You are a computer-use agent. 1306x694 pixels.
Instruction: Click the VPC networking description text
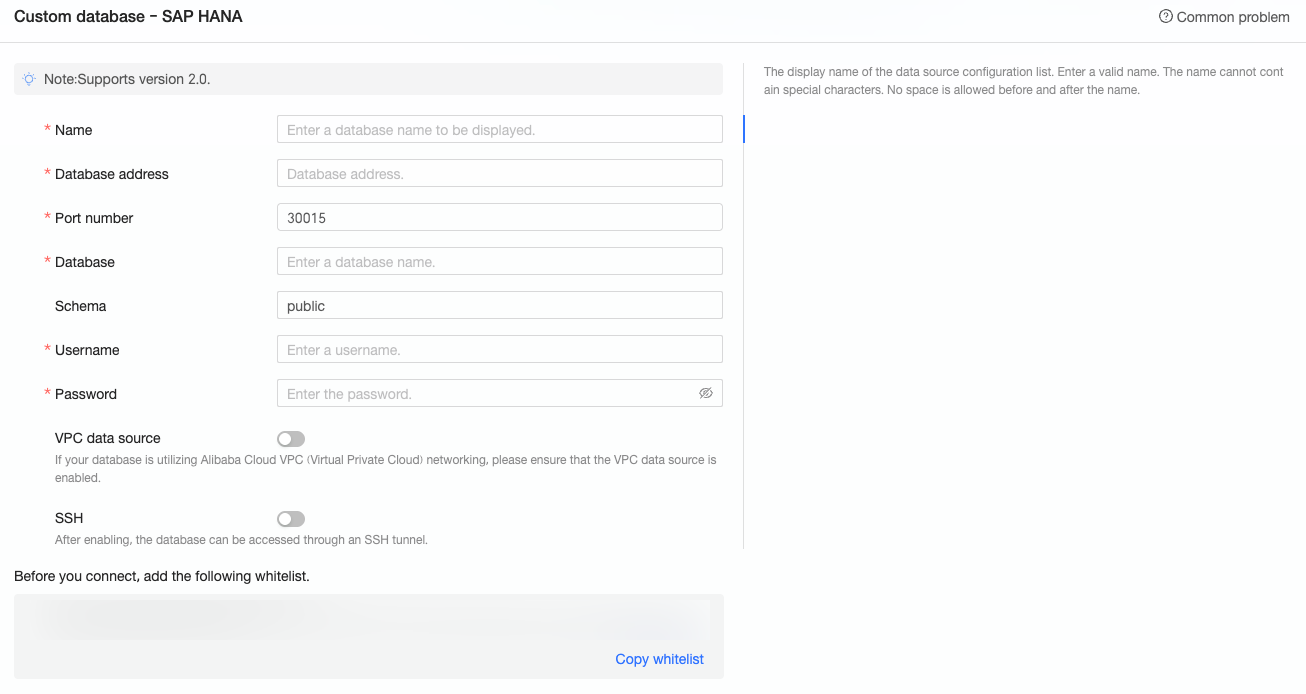(x=386, y=469)
